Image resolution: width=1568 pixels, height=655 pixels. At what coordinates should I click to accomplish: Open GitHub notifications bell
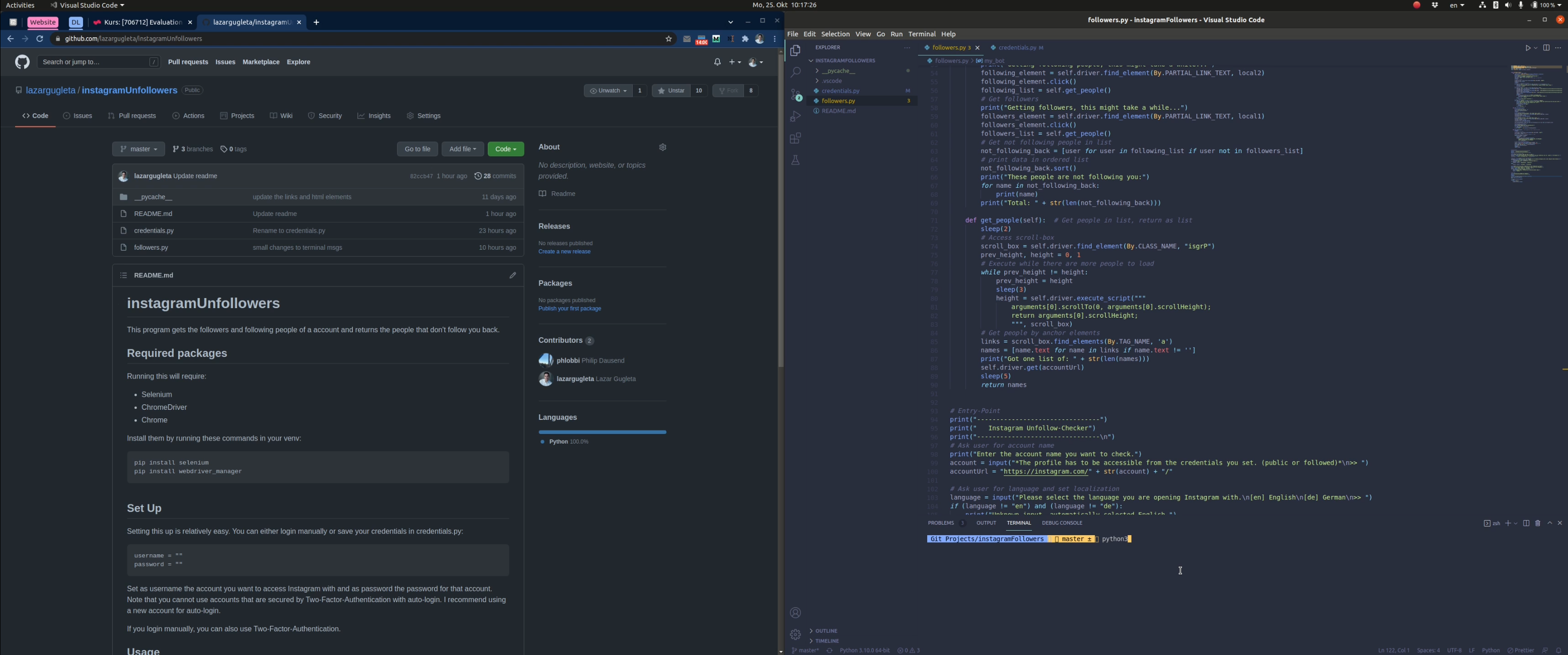(x=718, y=62)
